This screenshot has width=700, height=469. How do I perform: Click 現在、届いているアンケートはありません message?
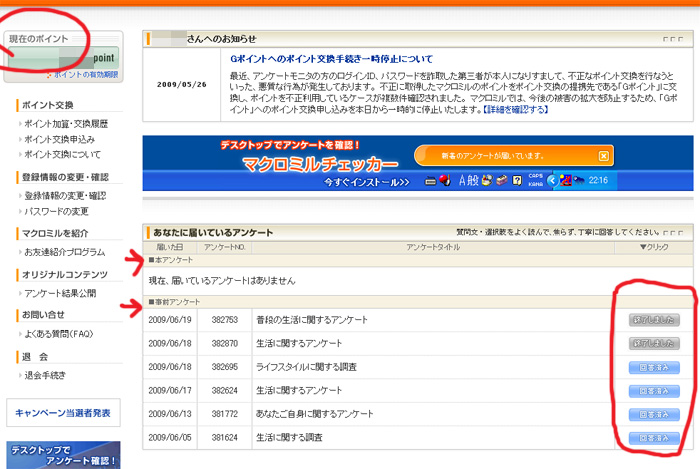point(222,281)
